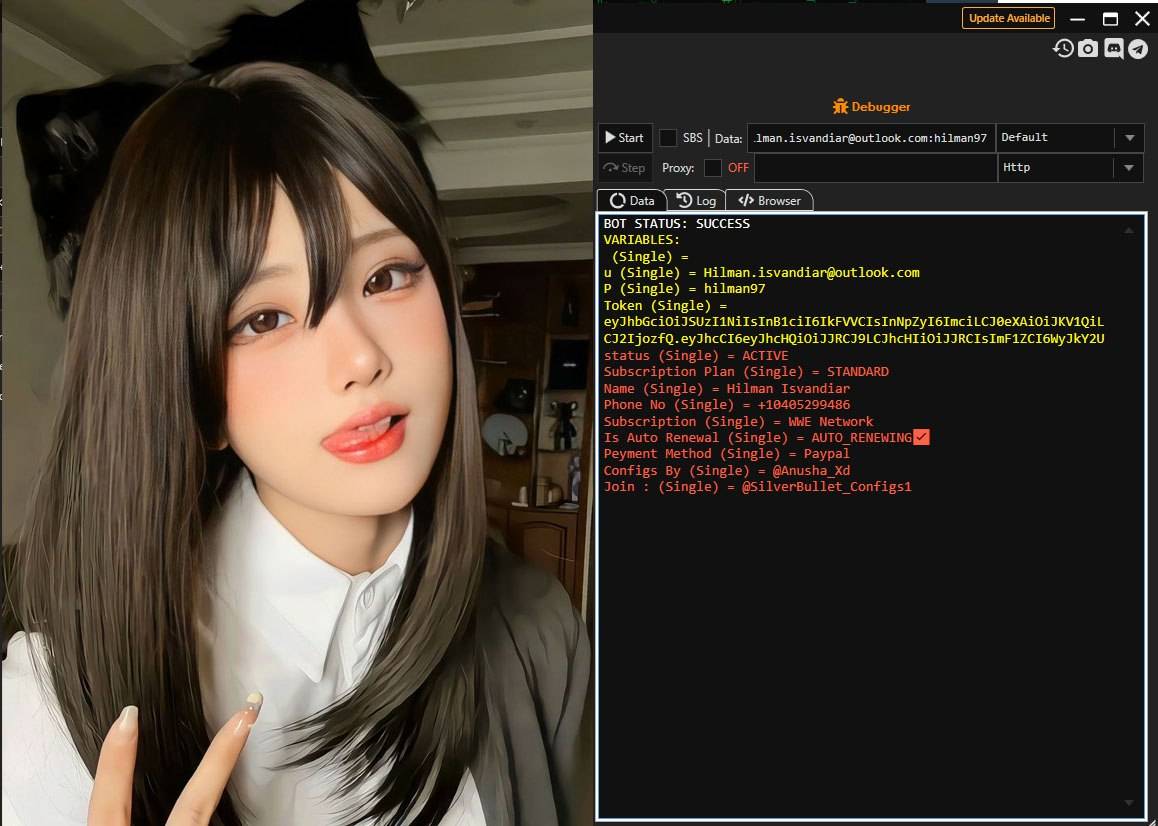The image size is (1158, 826).
Task: Start the debugger run
Action: click(625, 137)
